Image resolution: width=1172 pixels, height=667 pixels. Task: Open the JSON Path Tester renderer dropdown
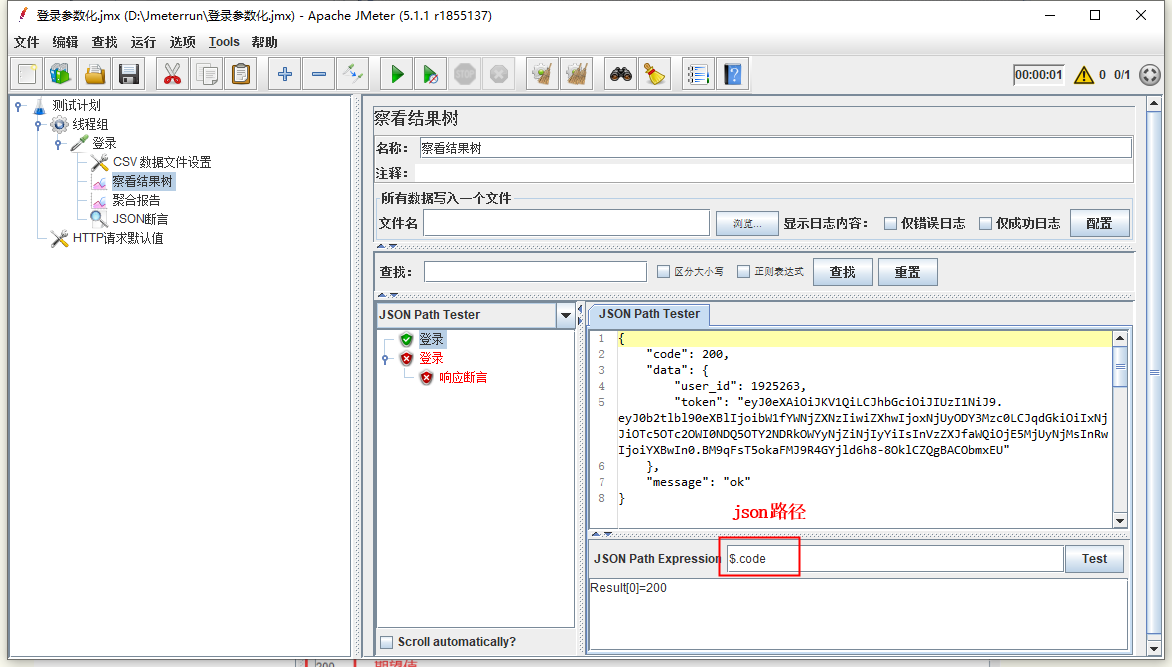(x=566, y=315)
